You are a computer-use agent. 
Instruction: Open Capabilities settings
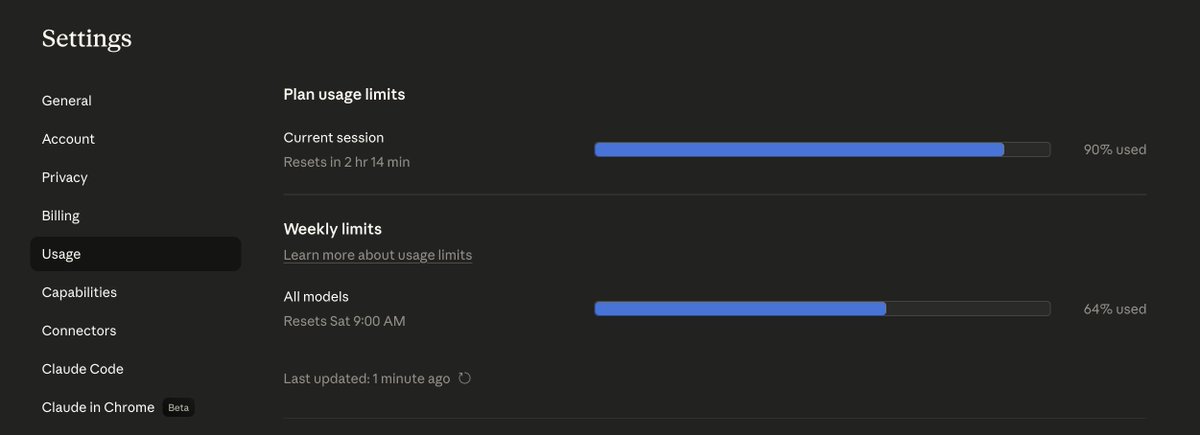[x=79, y=292]
